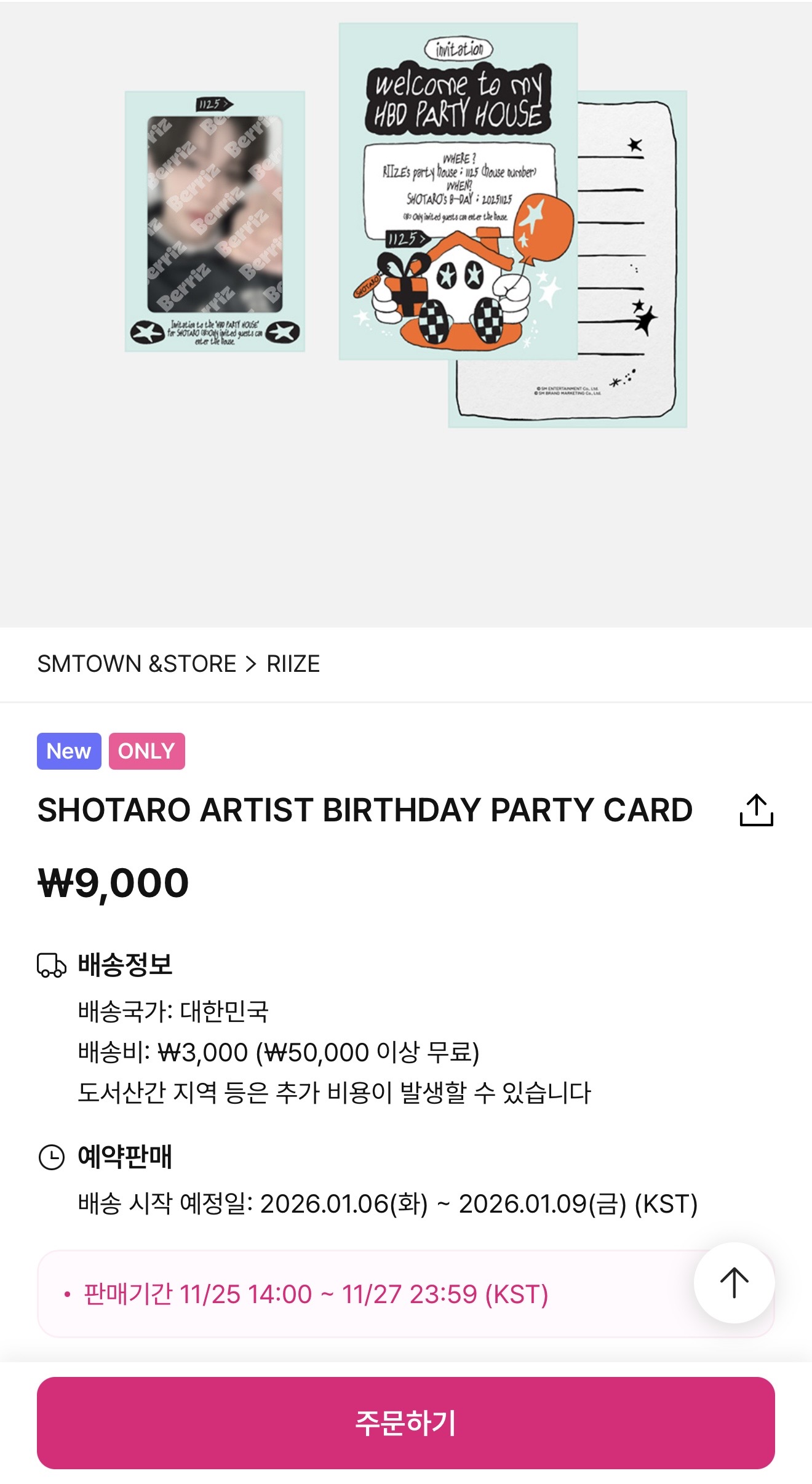Tap the 배송정보 section heading

[125, 965]
